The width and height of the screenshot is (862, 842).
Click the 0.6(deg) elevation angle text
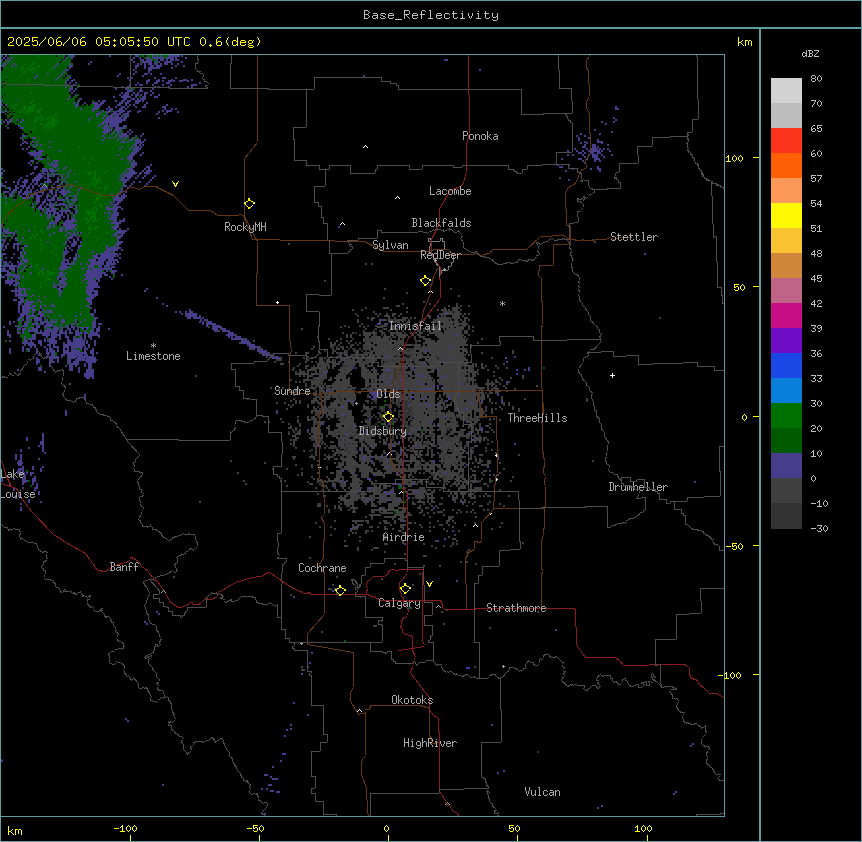pyautogui.click(x=230, y=42)
